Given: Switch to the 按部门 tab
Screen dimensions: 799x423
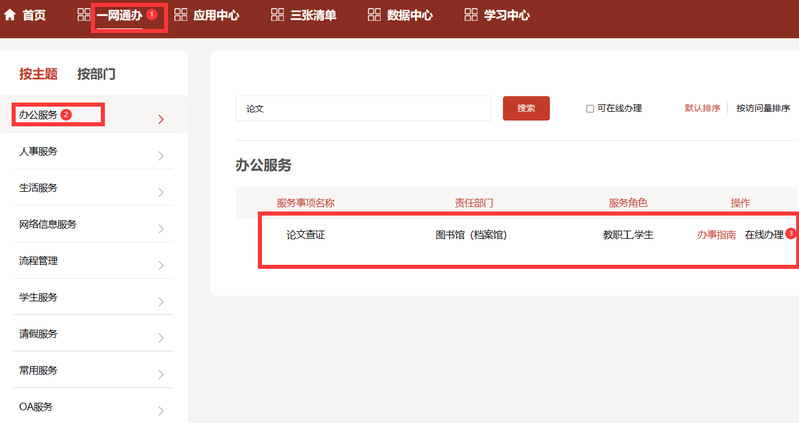Looking at the screenshot, I should (x=96, y=74).
